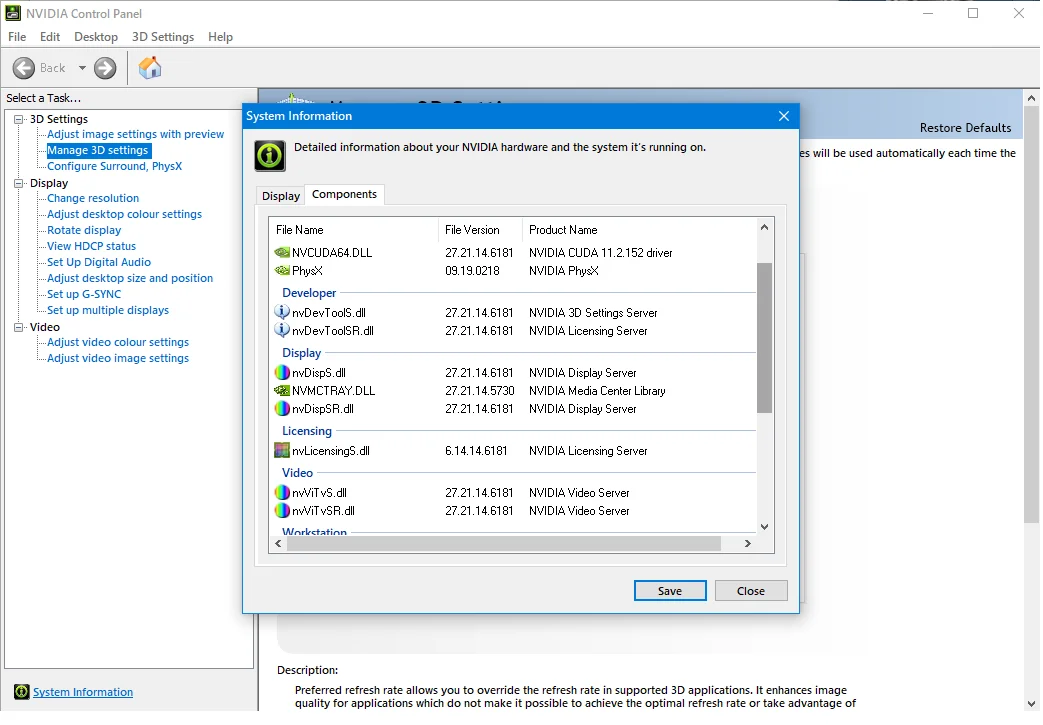Collapse the Video tree node
This screenshot has width=1043, height=725.
coord(19,327)
